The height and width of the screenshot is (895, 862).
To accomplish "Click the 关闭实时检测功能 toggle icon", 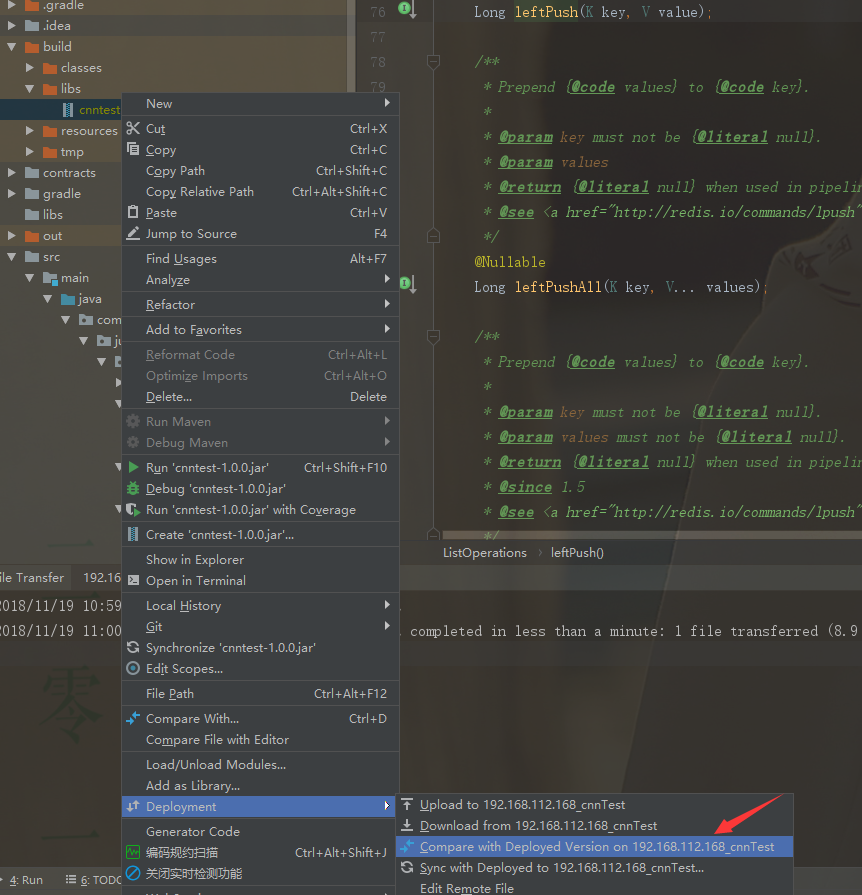I will pos(131,874).
